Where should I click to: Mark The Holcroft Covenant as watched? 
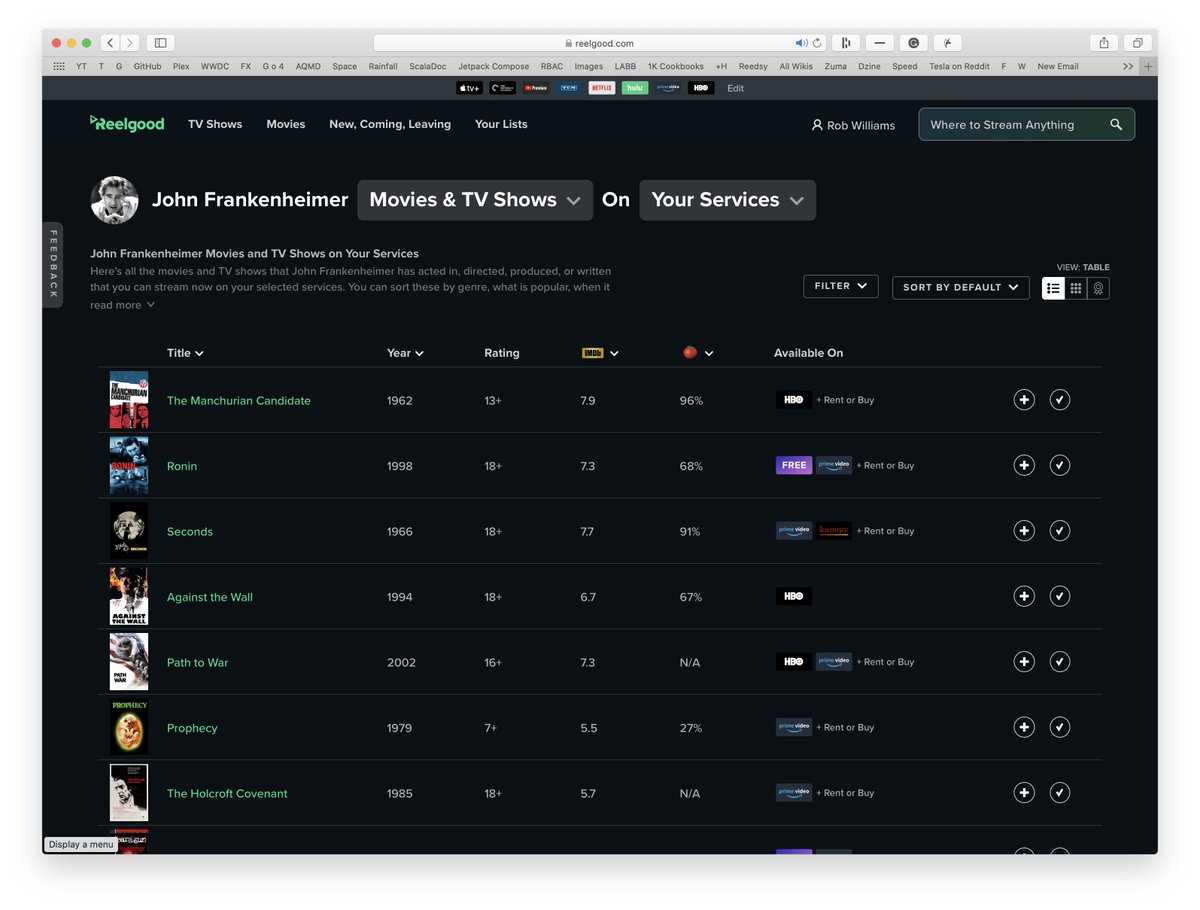1060,793
